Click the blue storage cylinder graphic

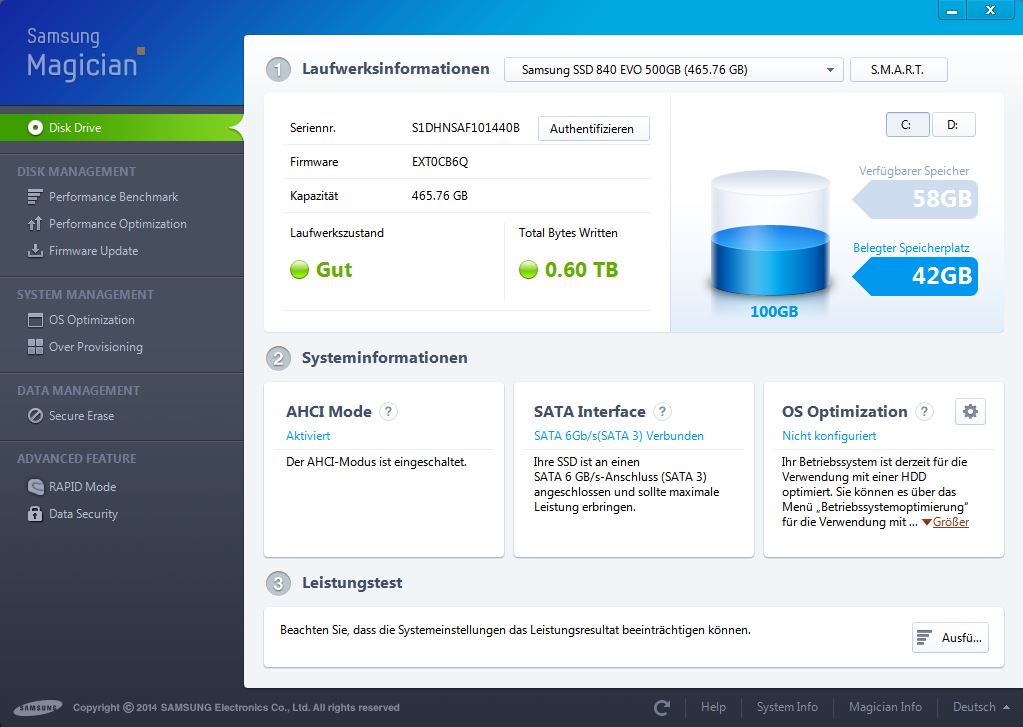coord(770,235)
